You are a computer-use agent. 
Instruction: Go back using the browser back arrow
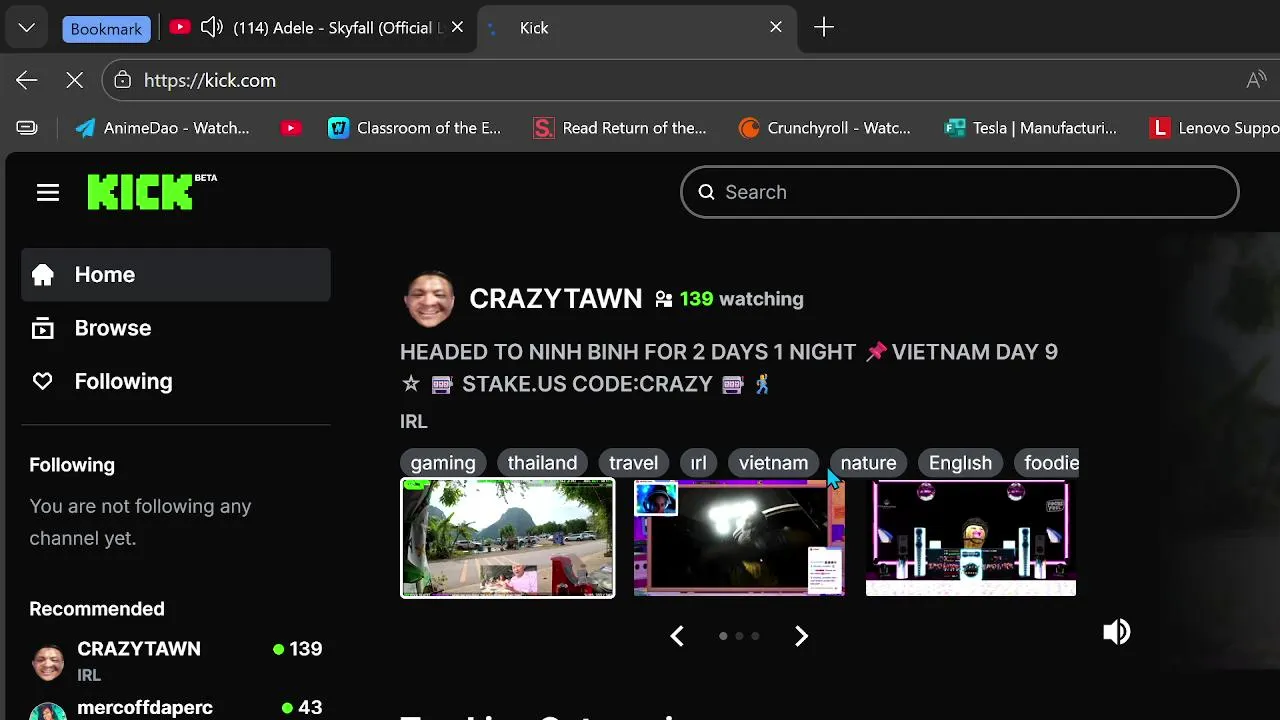(27, 80)
